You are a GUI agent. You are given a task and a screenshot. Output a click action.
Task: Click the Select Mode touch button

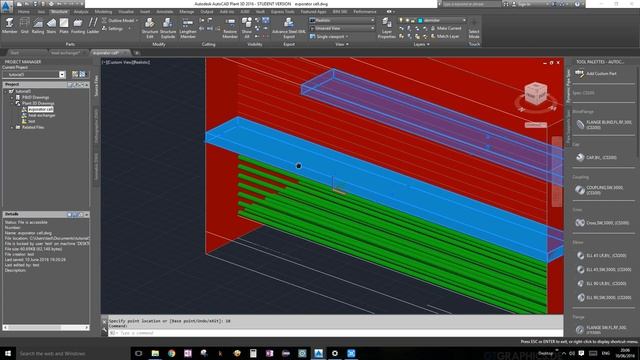(x=474, y=28)
